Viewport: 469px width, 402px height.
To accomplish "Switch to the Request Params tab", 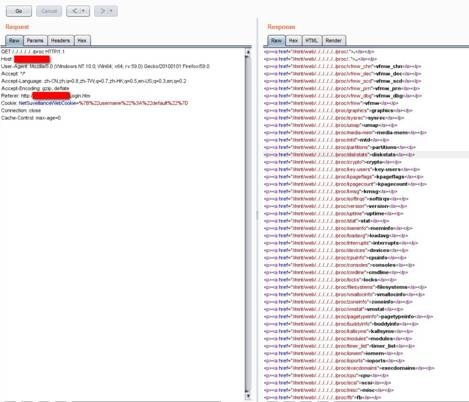I will [x=35, y=40].
